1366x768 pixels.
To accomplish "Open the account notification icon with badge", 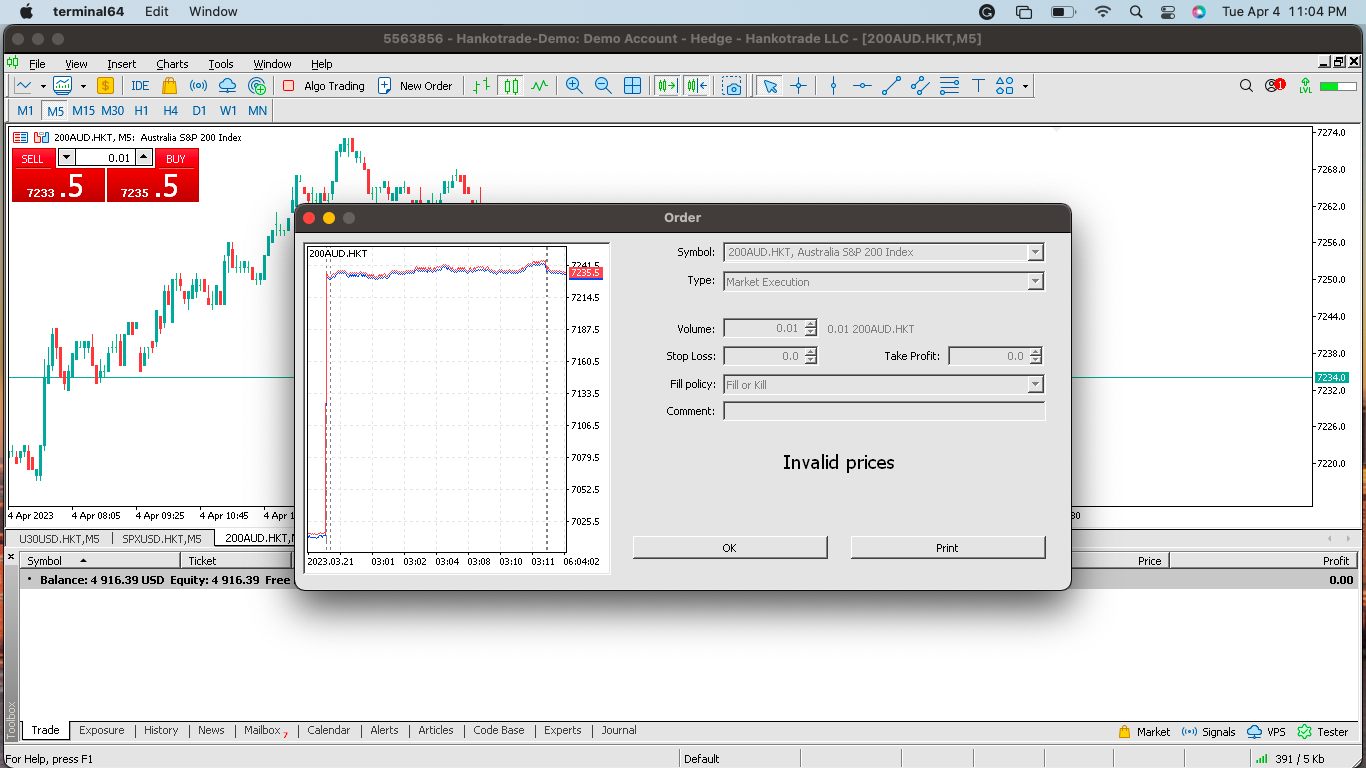I will 1275,86.
